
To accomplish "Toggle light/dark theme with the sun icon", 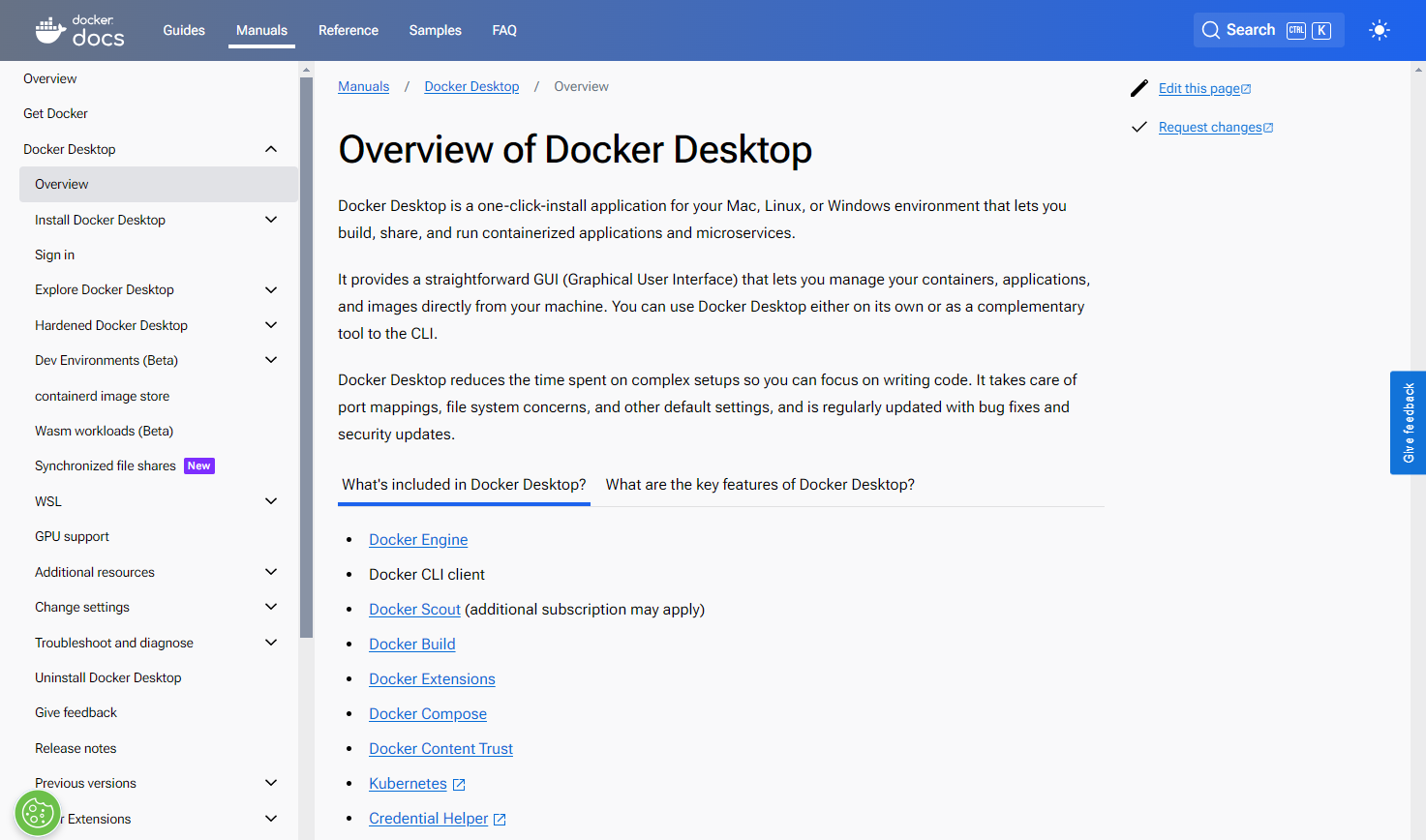I will pyautogui.click(x=1379, y=29).
